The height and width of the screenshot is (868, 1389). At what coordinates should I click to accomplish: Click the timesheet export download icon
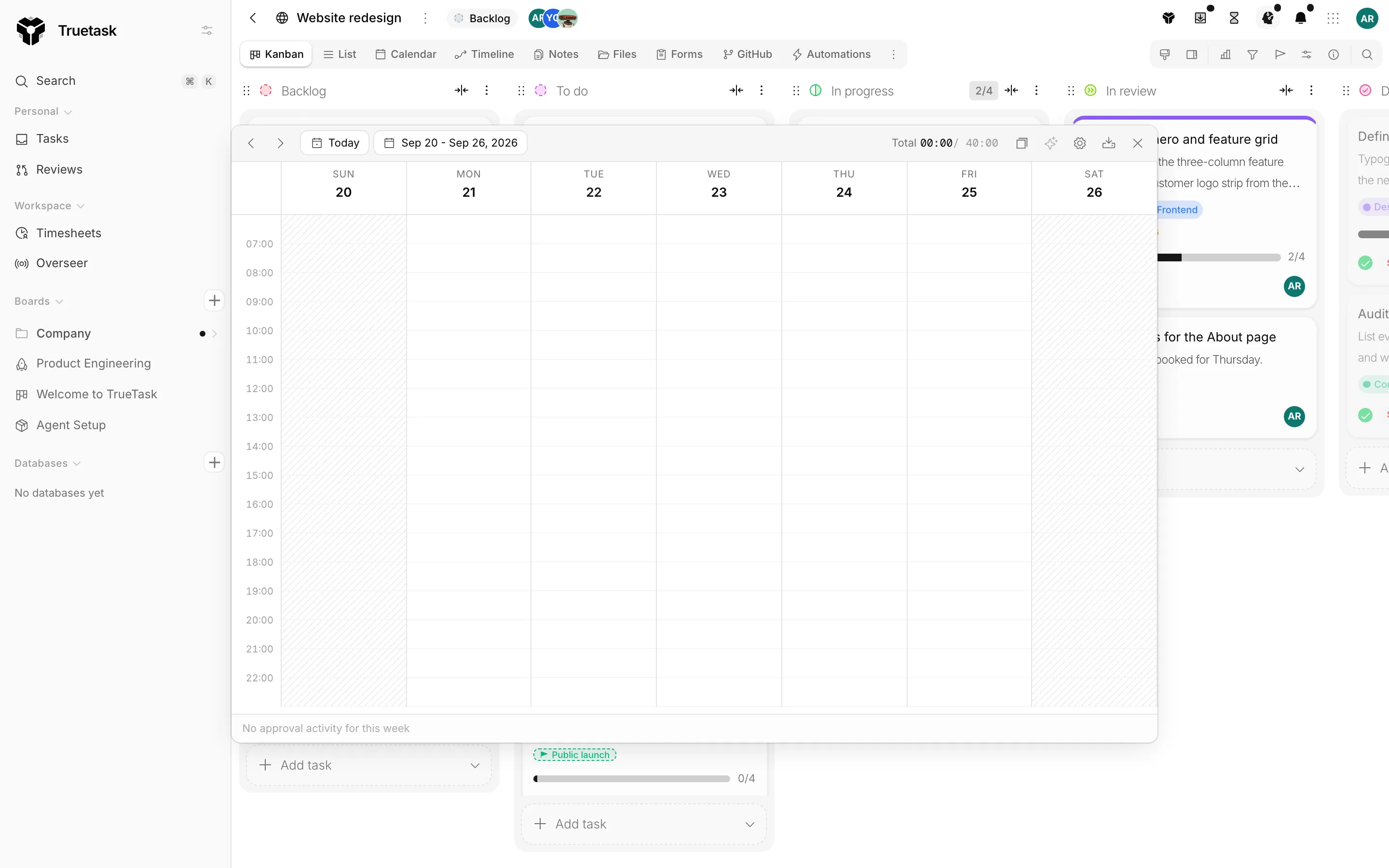1109,143
